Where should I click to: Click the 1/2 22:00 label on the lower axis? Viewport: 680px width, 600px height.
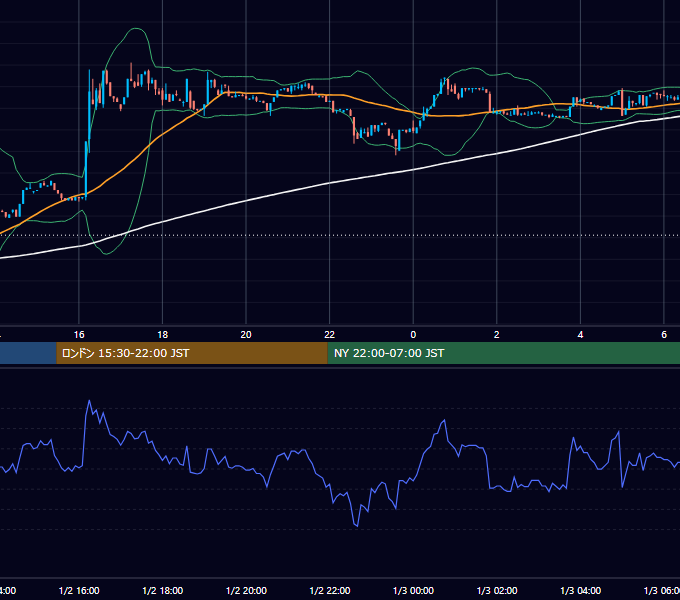click(330, 590)
